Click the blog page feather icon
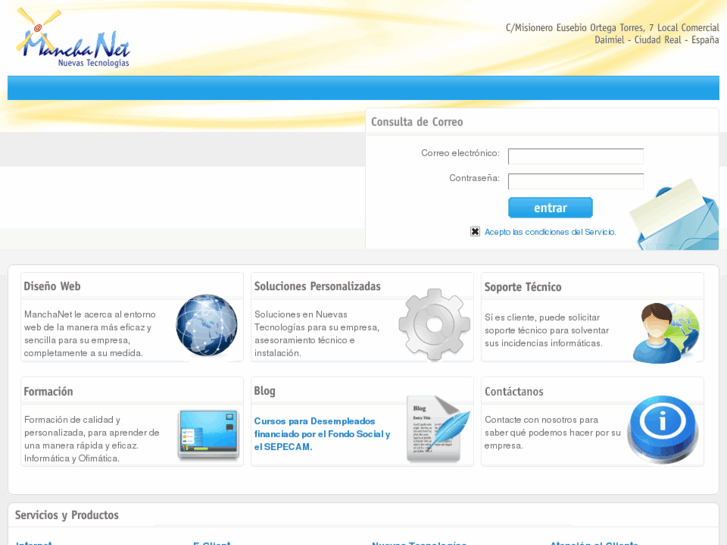 click(x=438, y=428)
